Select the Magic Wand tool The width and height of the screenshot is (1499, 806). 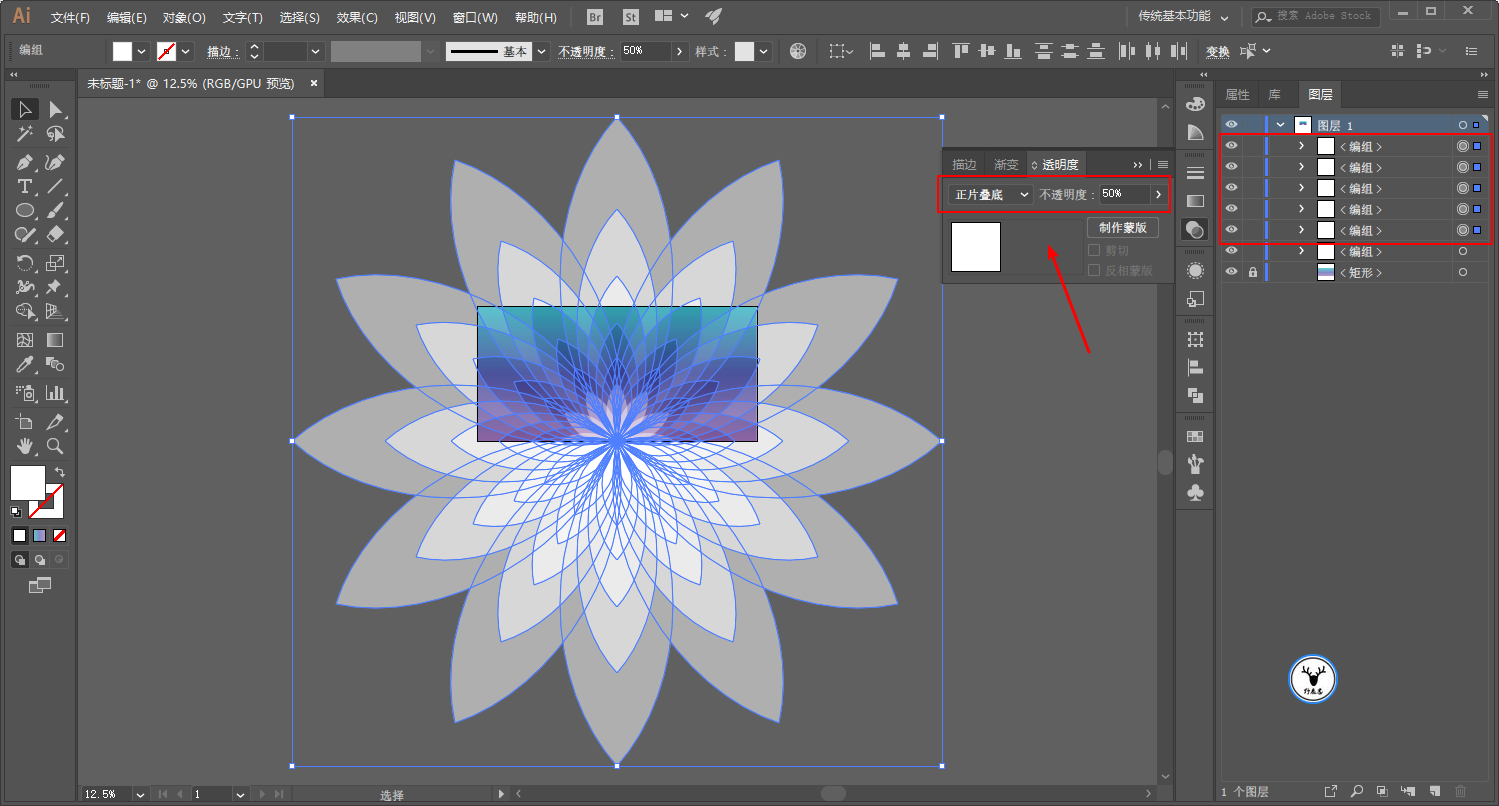25,134
